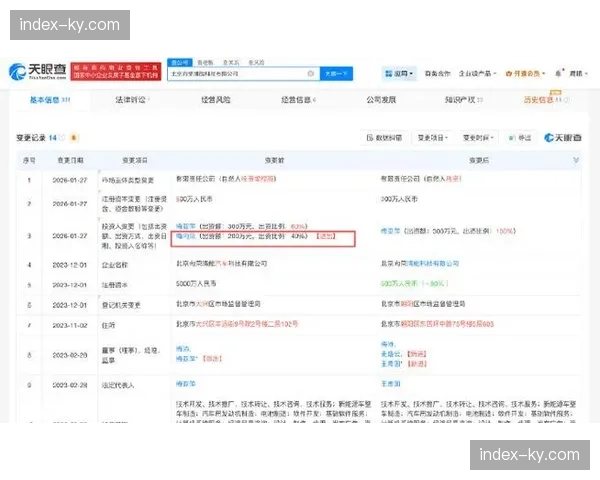
Task: Open the blue legal representative link in row 9 变更前
Action: (x=186, y=384)
